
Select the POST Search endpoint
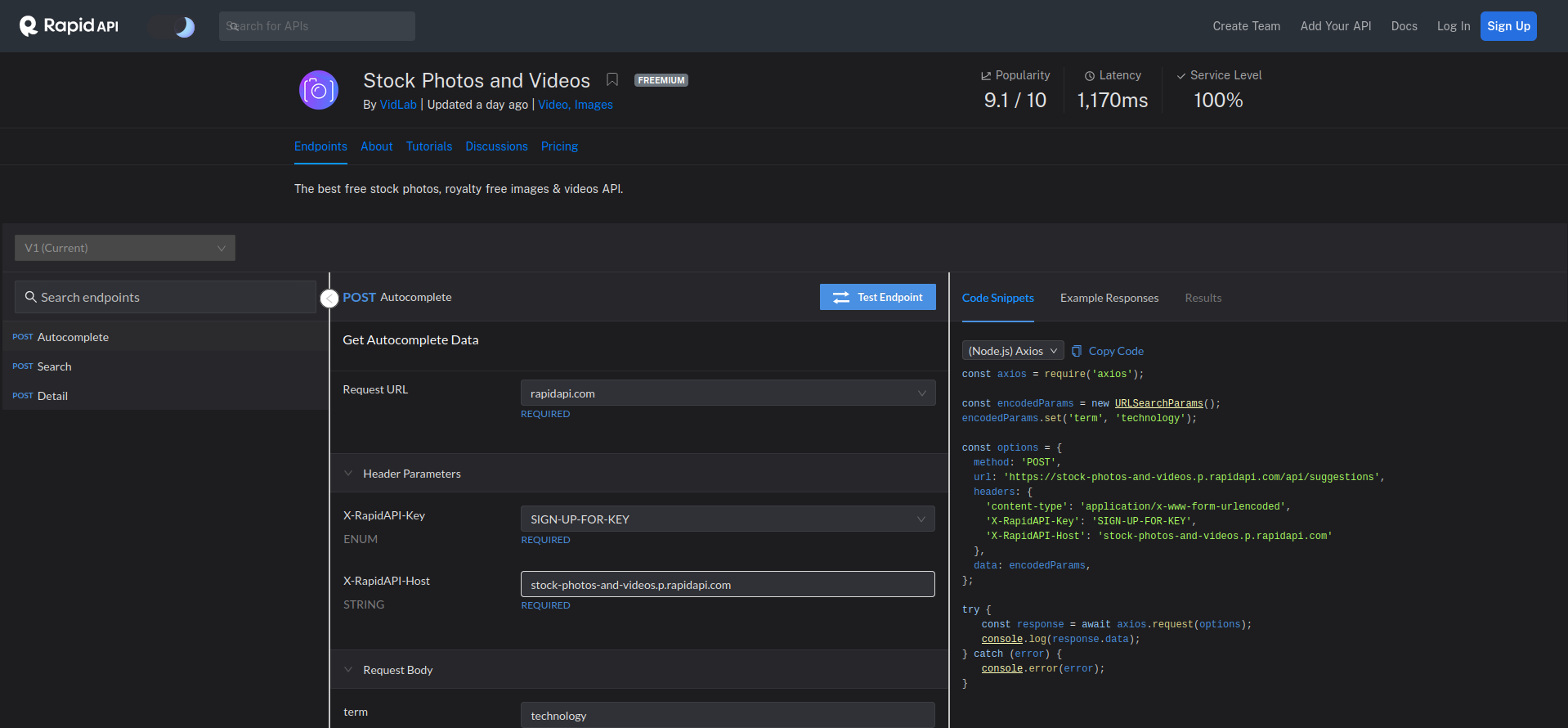166,366
